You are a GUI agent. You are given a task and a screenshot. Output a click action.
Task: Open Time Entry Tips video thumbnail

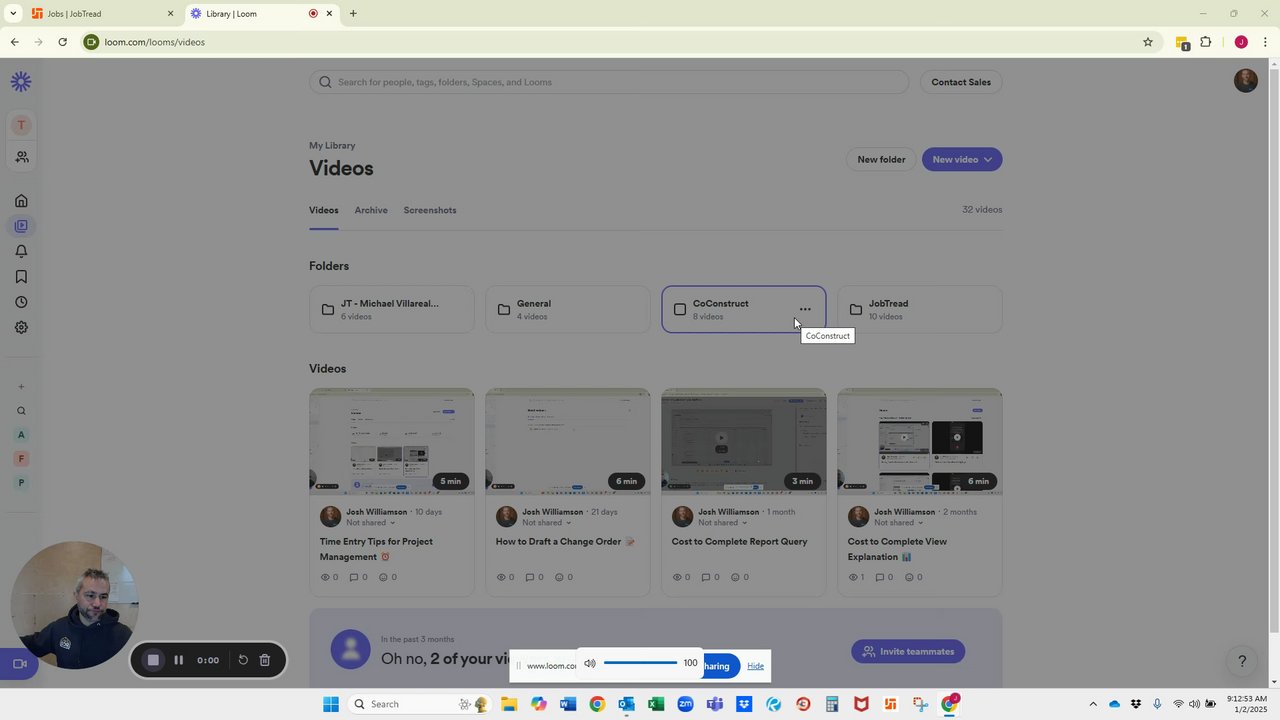[392, 441]
